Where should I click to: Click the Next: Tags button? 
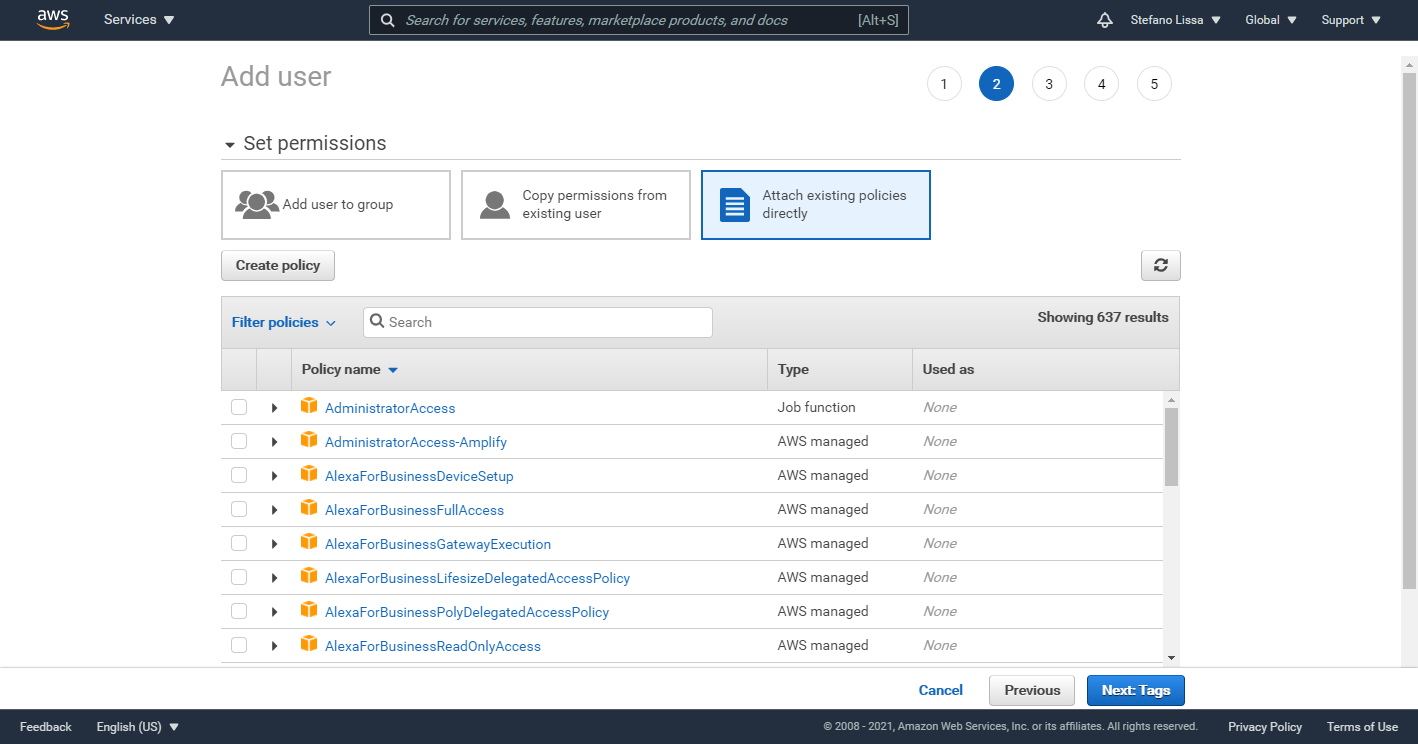click(1136, 690)
